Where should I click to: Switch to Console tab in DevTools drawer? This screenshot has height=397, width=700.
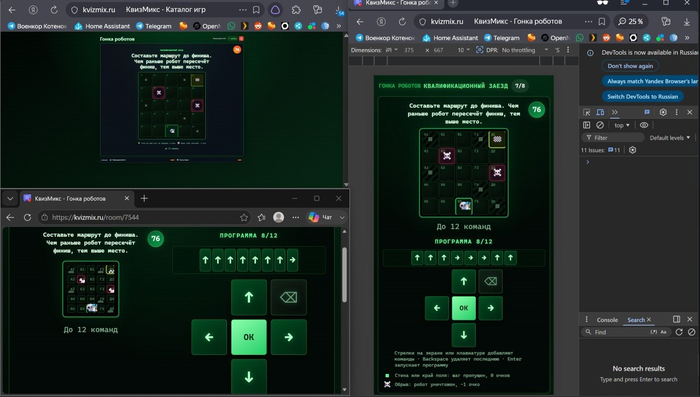coord(607,320)
